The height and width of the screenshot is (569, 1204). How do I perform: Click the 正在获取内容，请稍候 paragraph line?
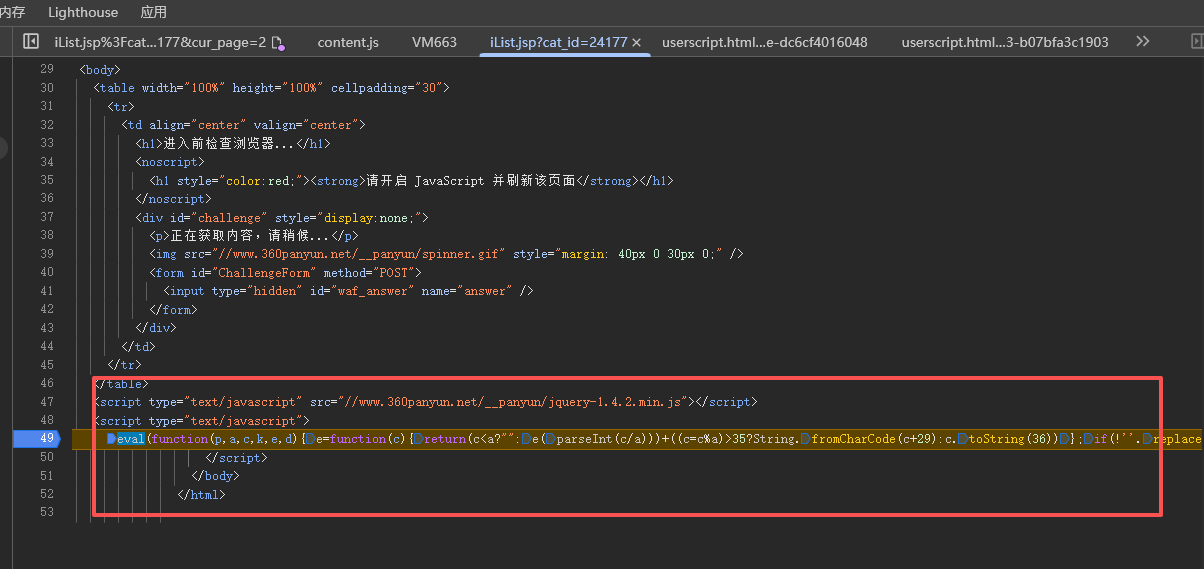pyautogui.click(x=253, y=236)
